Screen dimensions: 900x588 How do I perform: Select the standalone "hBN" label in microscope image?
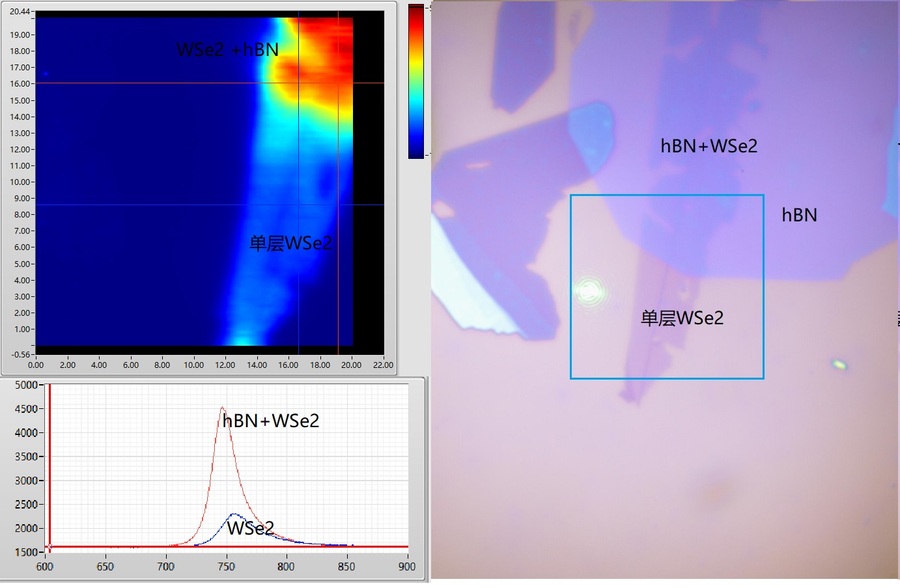coord(799,214)
